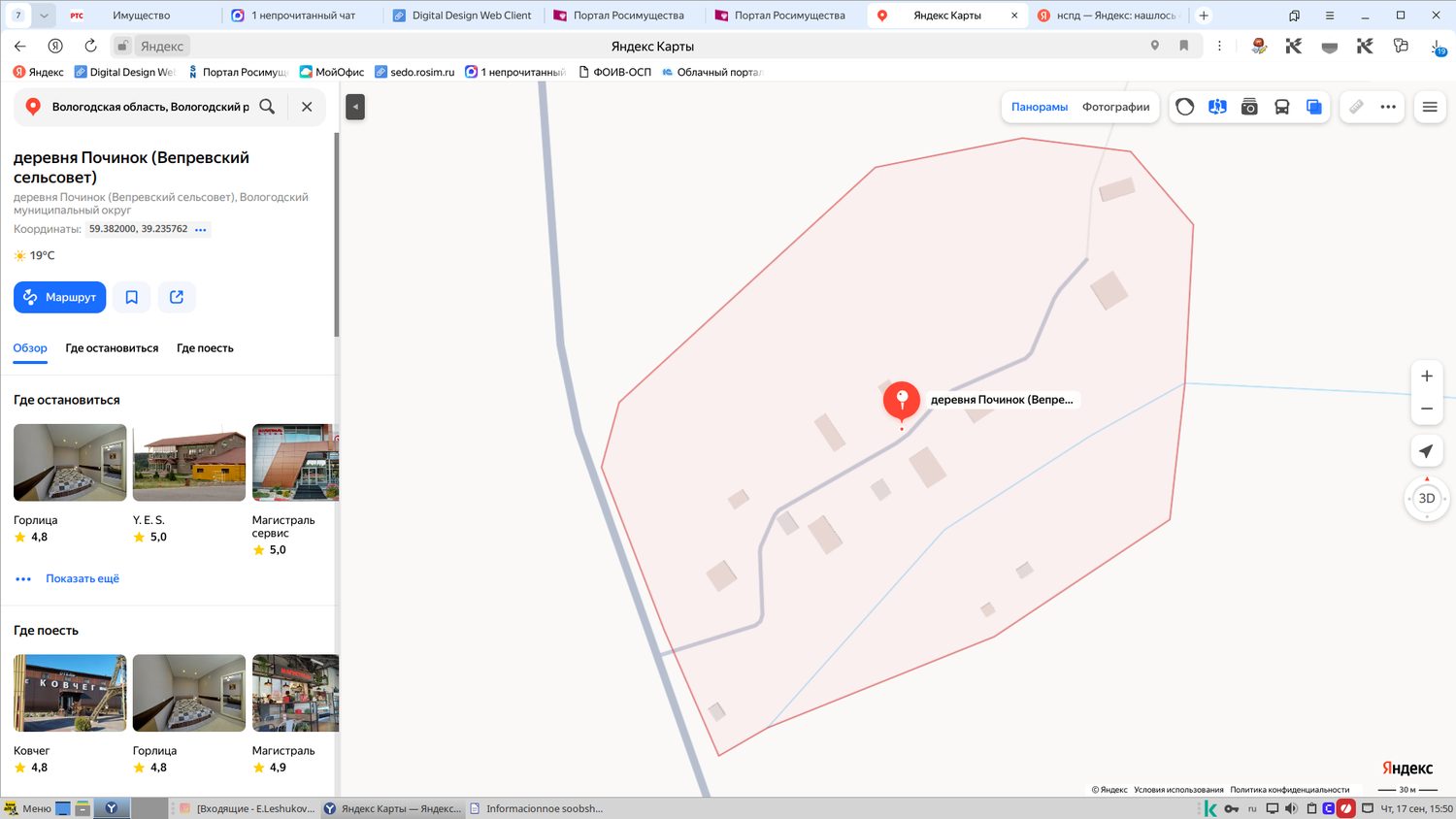Image resolution: width=1456 pixels, height=819 pixels.
Task: Open the map layers selector icon
Action: tap(1313, 107)
